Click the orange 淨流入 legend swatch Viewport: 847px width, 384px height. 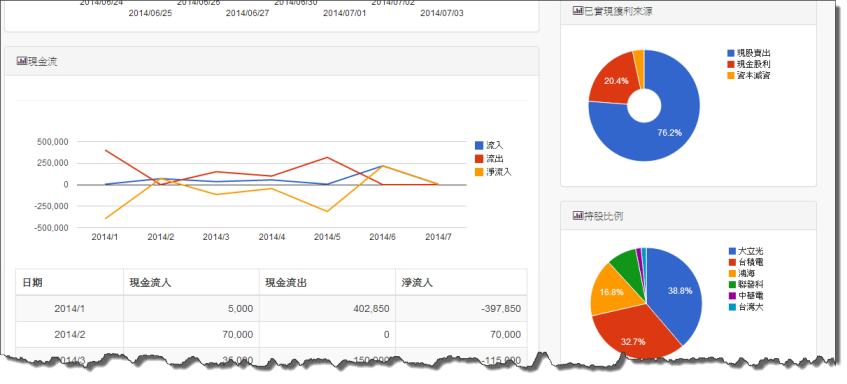pos(479,172)
